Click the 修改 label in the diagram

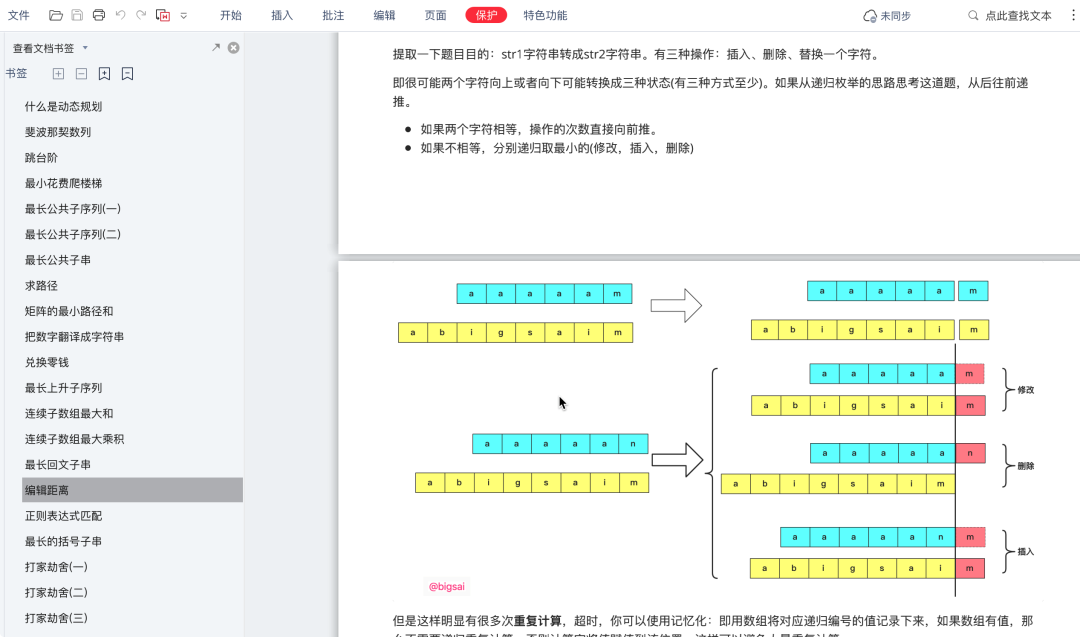tap(1026, 390)
